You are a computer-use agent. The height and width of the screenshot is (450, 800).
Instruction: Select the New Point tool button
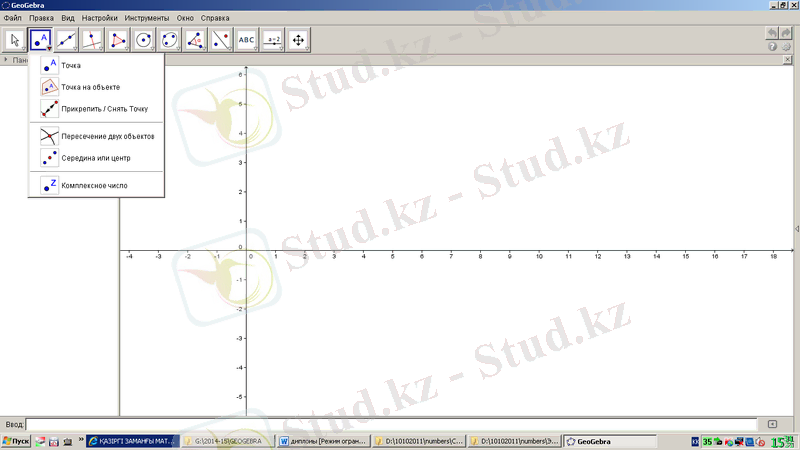pos(40,40)
